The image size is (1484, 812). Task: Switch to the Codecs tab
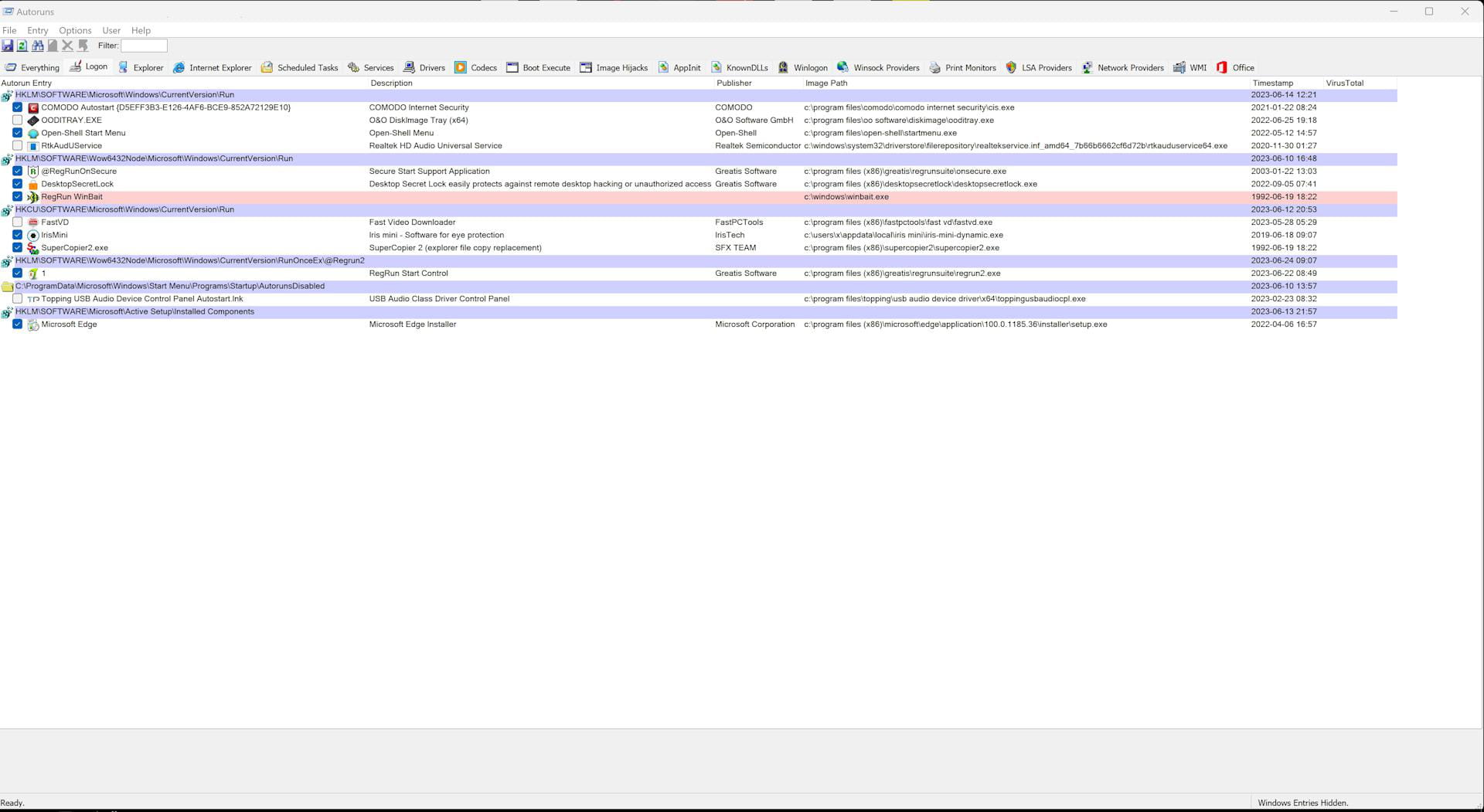[475, 67]
